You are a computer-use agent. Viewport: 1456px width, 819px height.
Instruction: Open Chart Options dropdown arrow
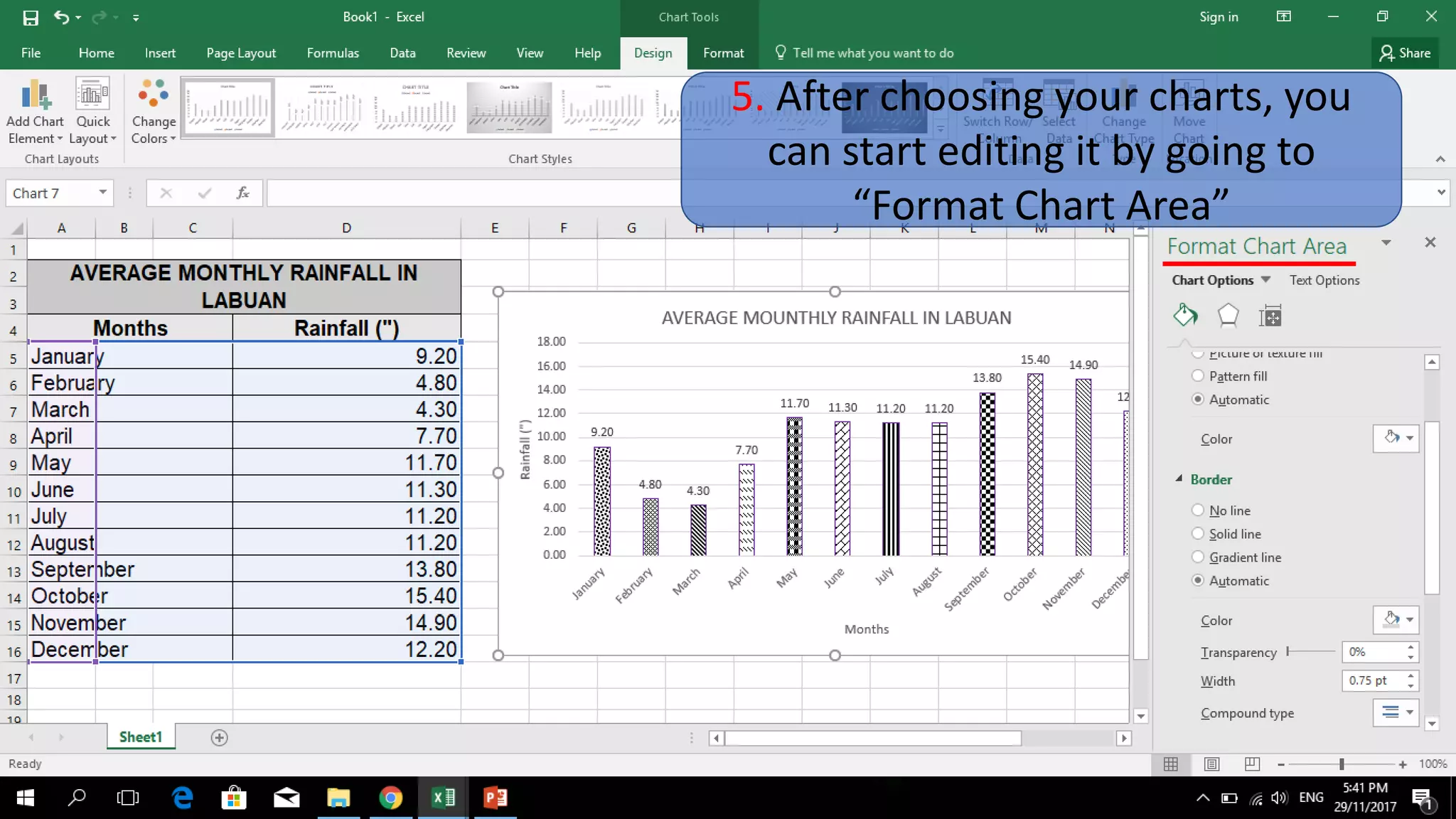[1265, 280]
